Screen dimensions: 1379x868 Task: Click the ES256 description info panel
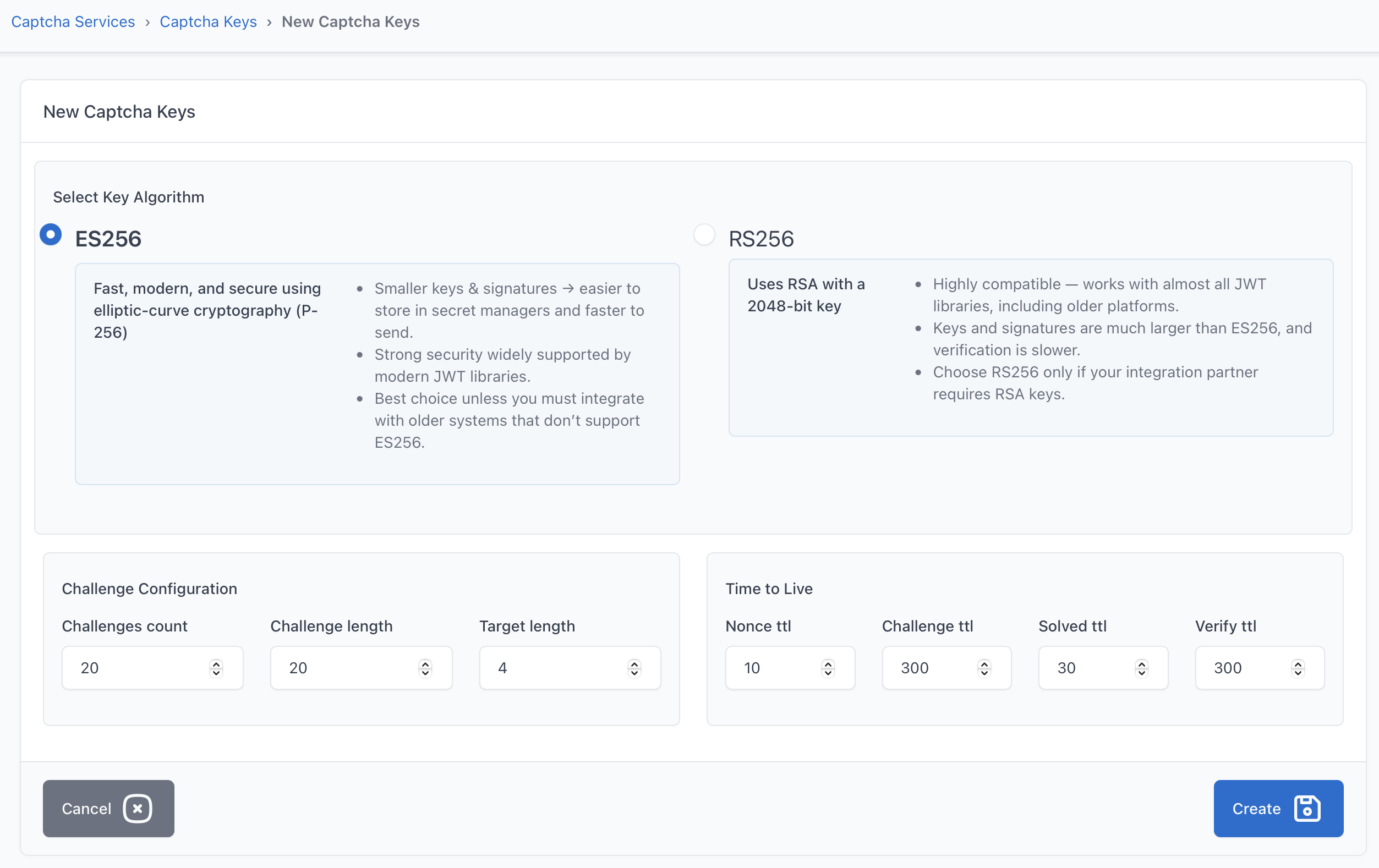(378, 372)
